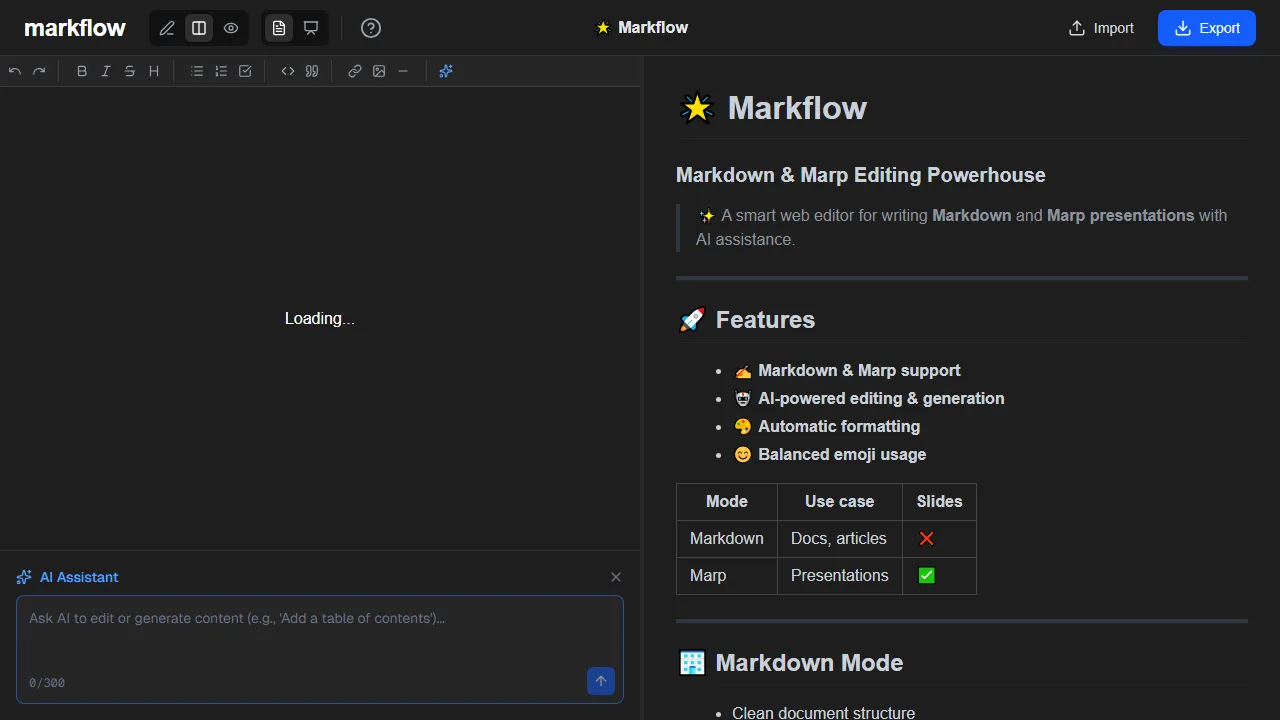Close the AI Assistant panel
Image resolution: width=1280 pixels, height=720 pixels.
[616, 577]
